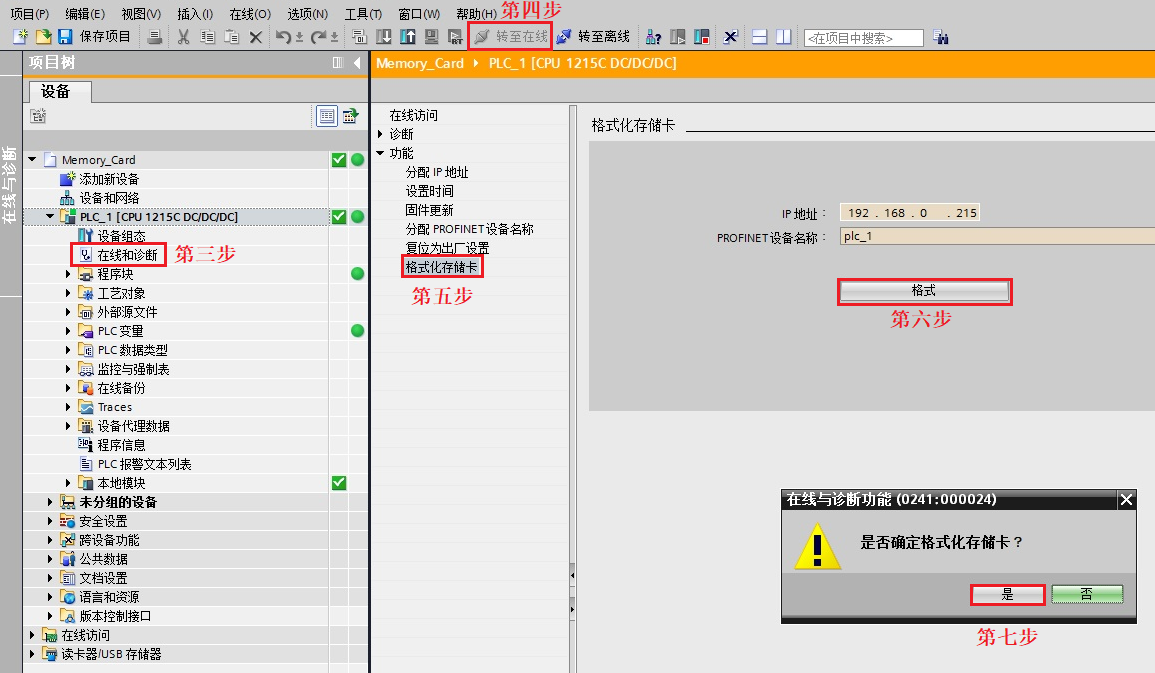Click the 格式 format button

pos(924,292)
